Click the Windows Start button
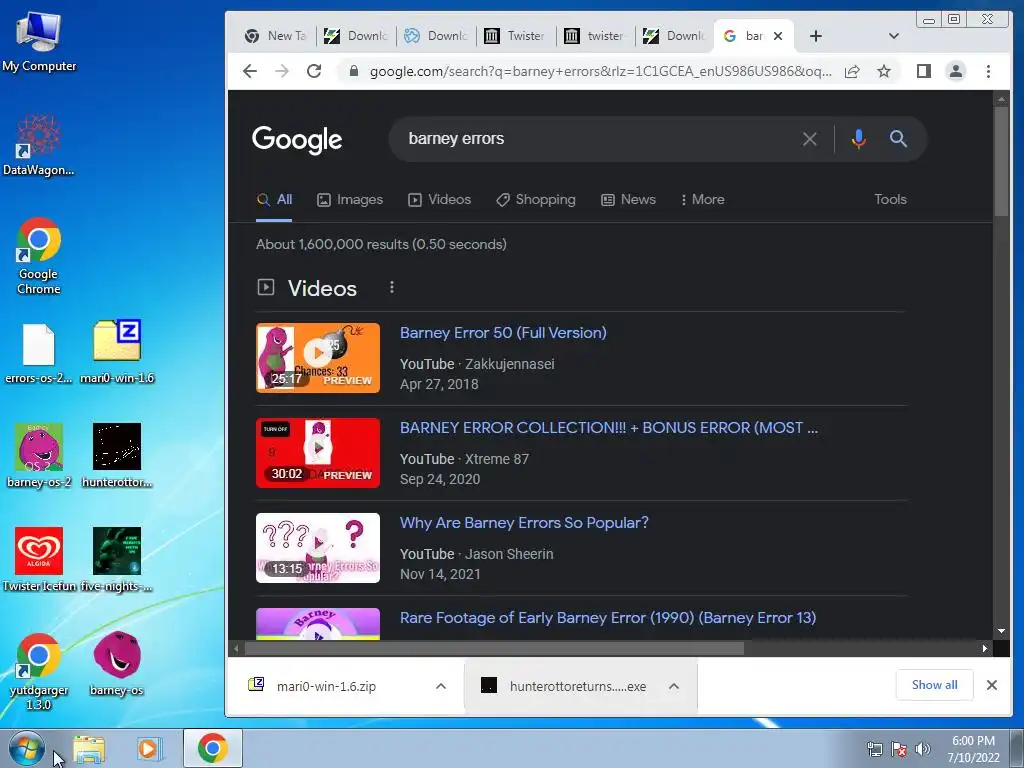The height and width of the screenshot is (768, 1024). [26, 748]
